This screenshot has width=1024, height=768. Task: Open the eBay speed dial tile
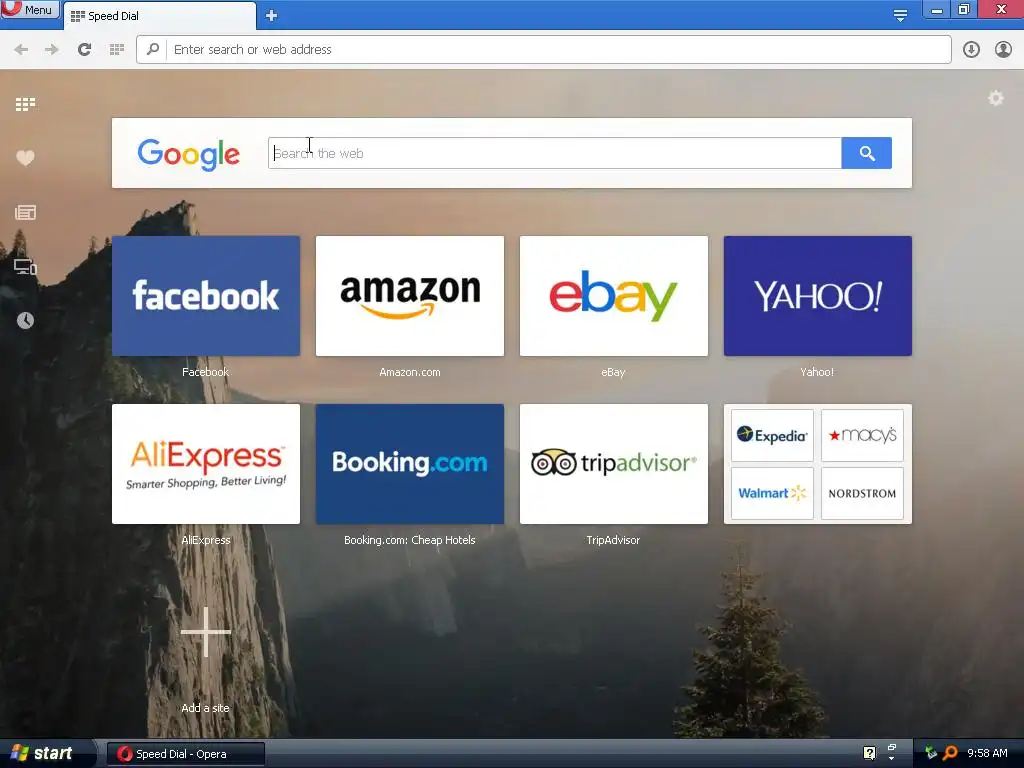point(613,296)
